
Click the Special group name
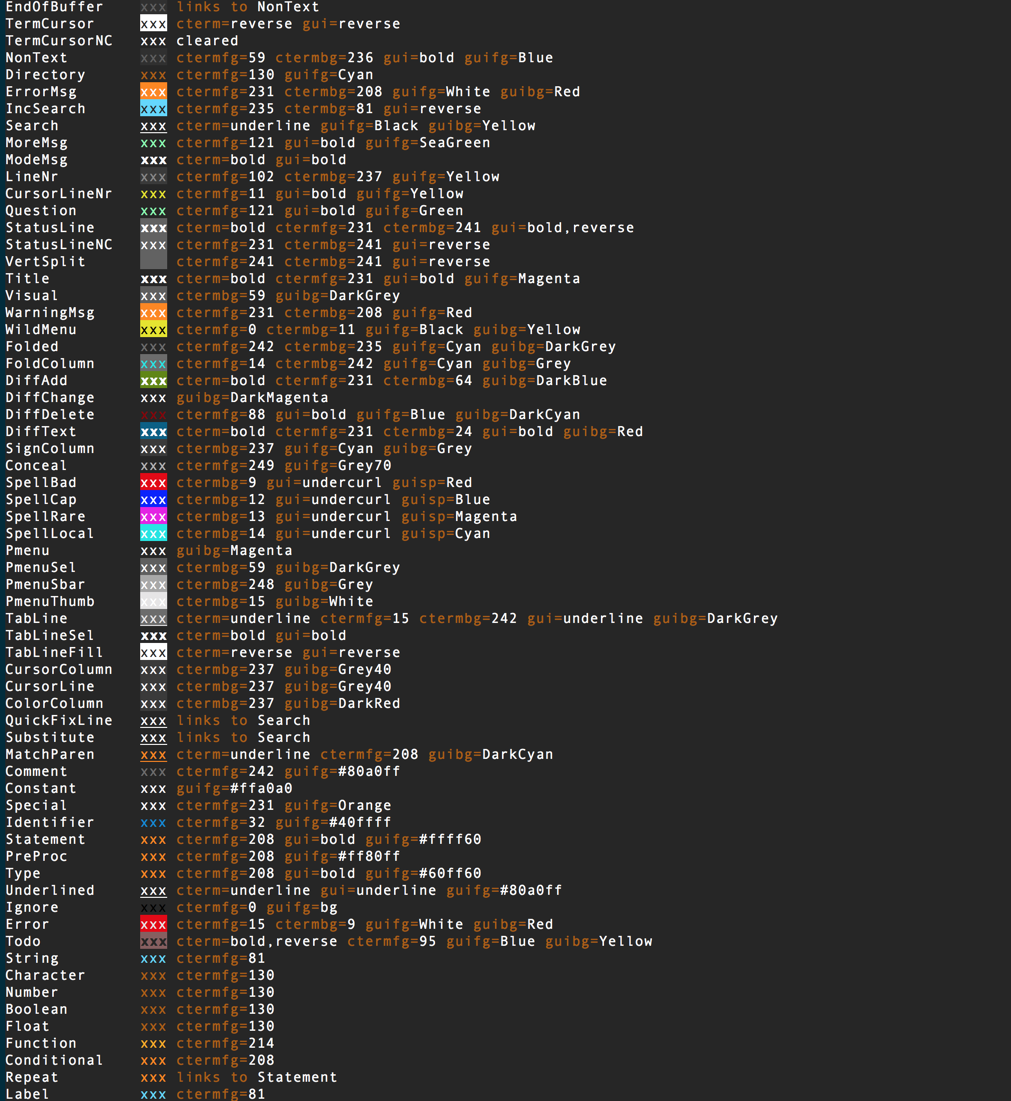tap(37, 805)
